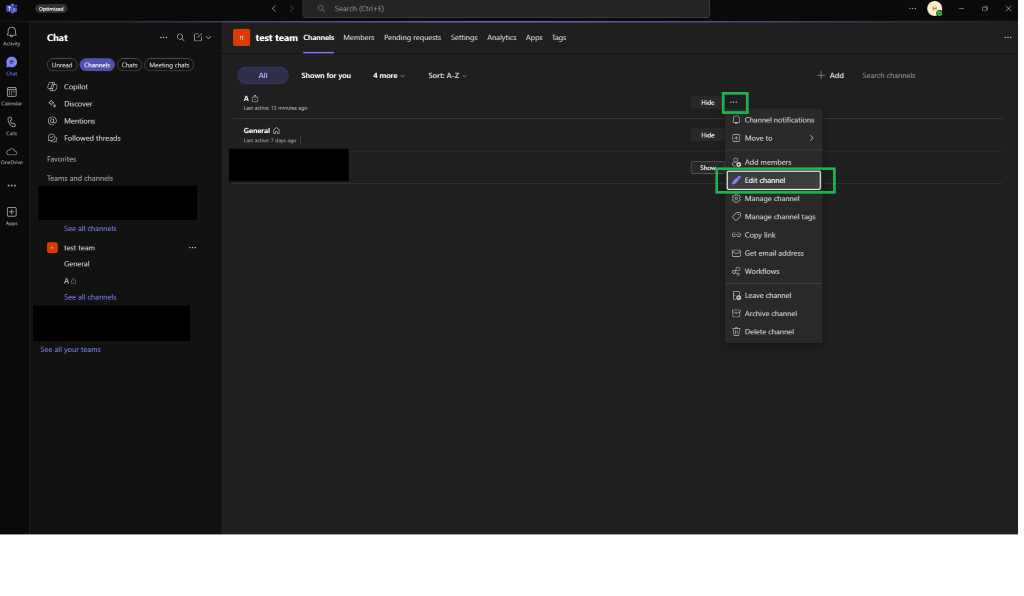Open Chat pane more options ellipsis
The width and height of the screenshot is (1024, 596).
coord(163,37)
